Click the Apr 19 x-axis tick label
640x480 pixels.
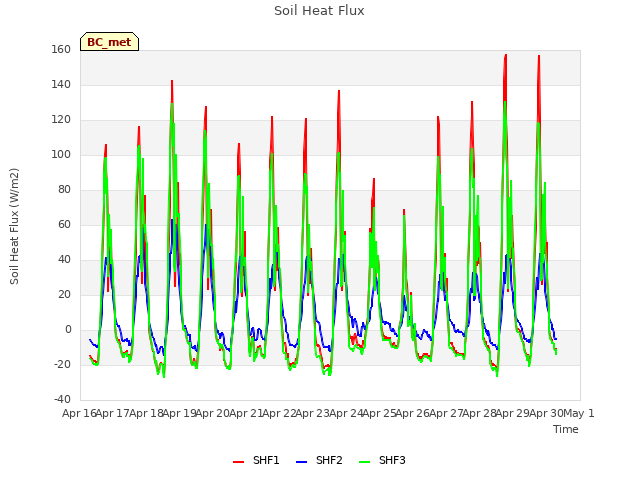click(180, 413)
